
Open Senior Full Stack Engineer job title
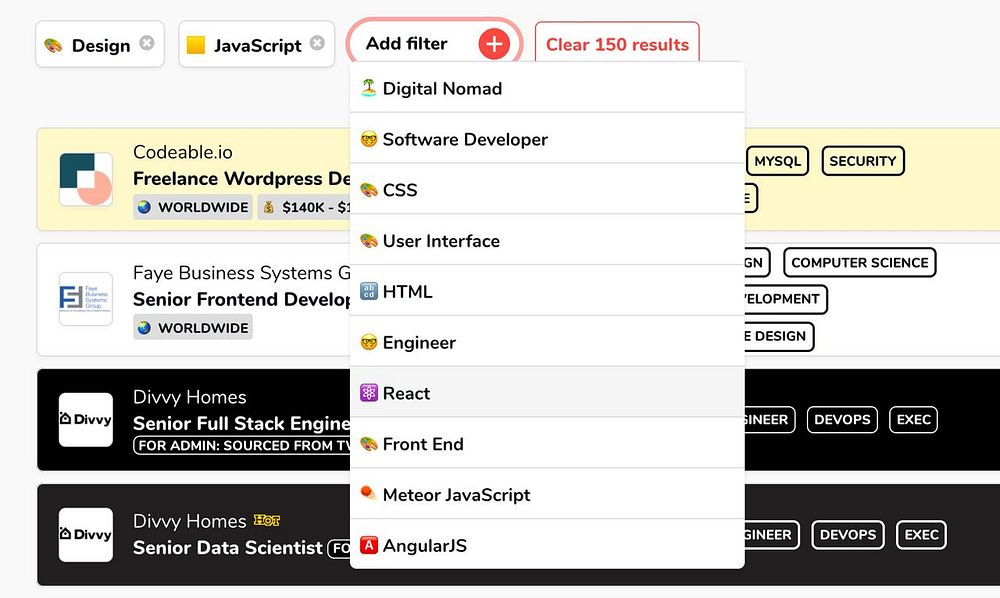click(x=241, y=424)
